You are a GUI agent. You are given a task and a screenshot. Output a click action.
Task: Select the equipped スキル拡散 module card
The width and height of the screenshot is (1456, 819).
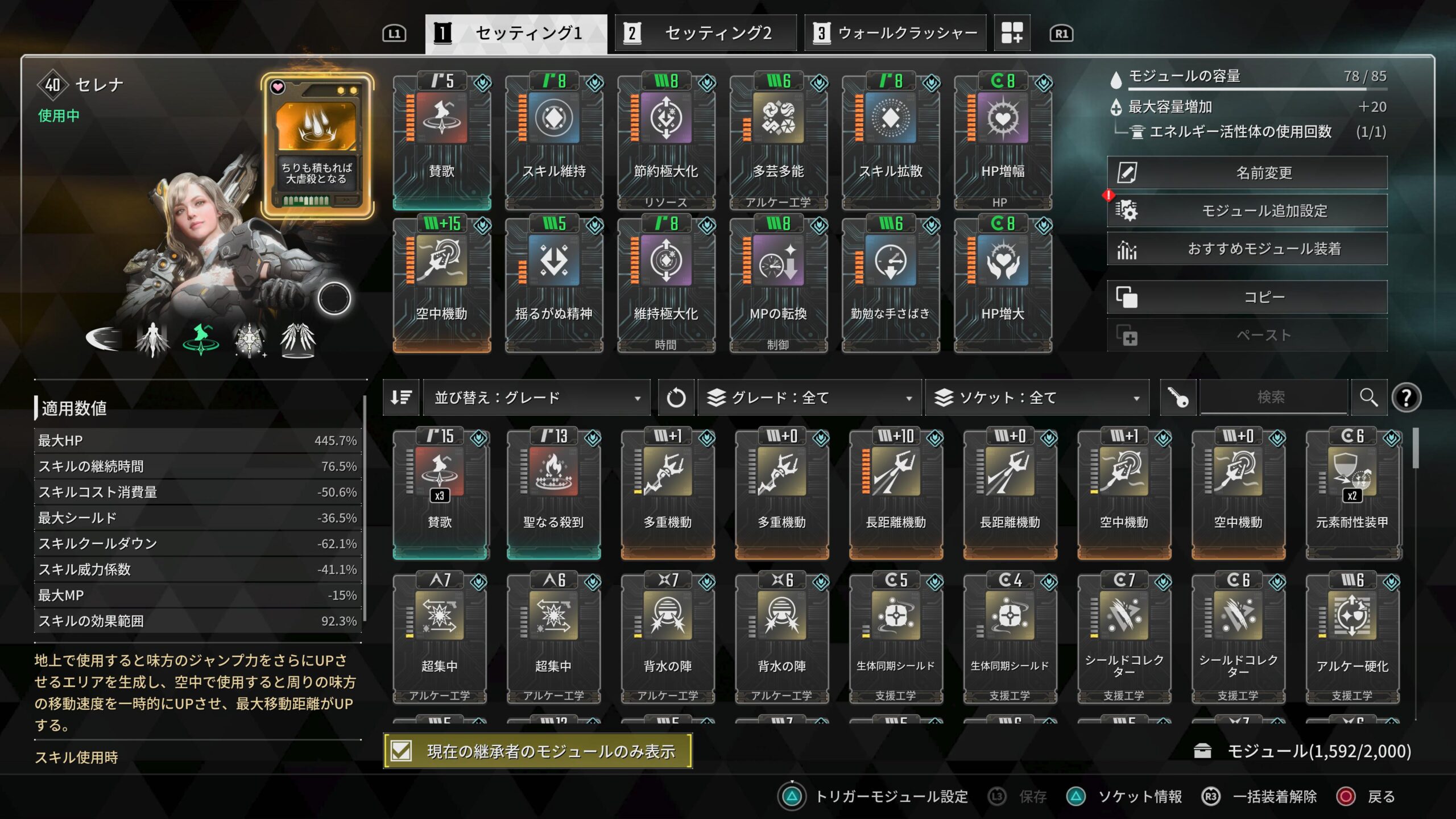(891, 140)
